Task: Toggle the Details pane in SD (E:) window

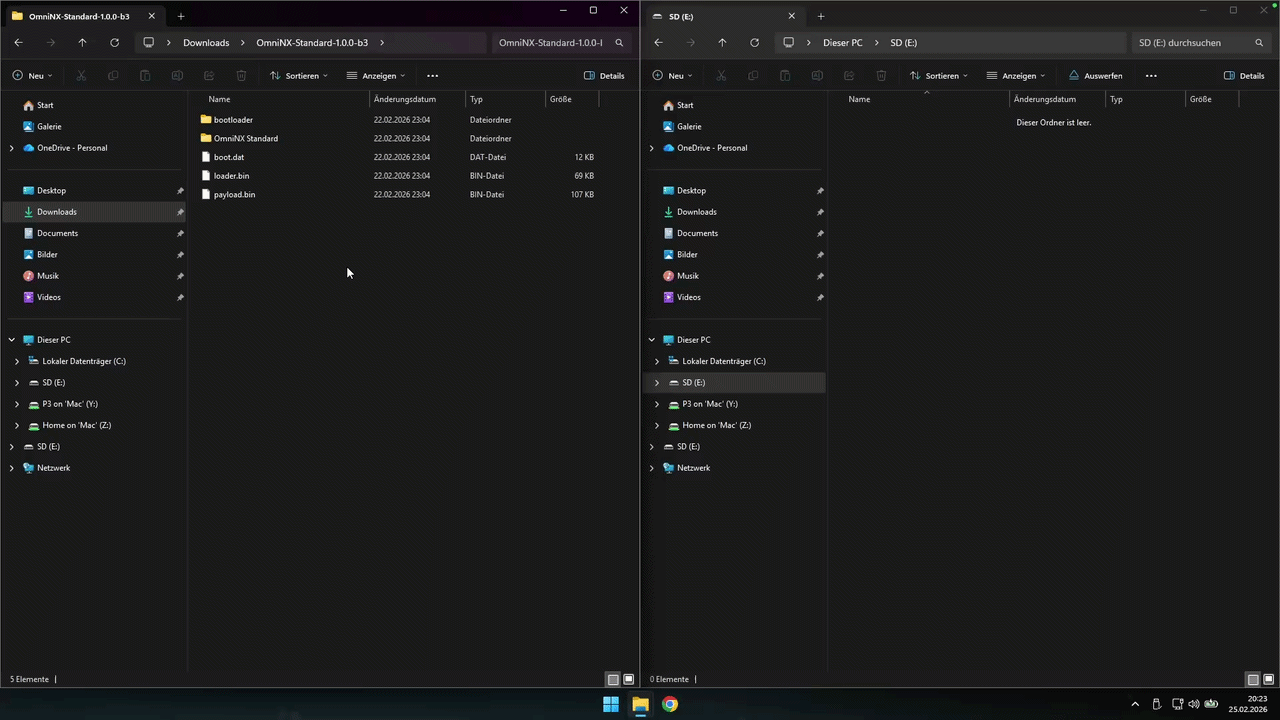Action: tap(1244, 76)
